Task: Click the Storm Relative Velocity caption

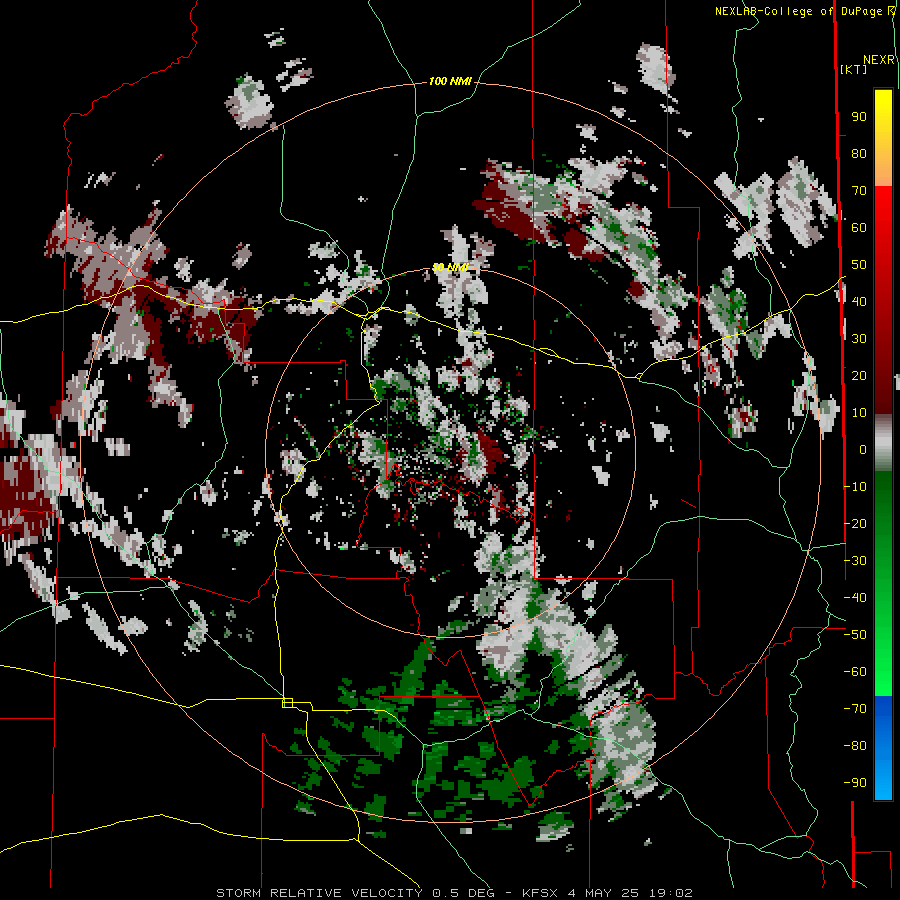Action: pos(454,893)
